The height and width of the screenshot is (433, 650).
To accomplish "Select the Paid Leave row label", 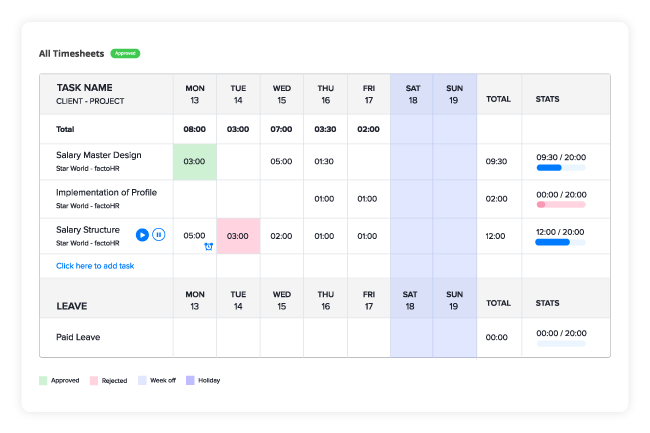I will (x=78, y=337).
